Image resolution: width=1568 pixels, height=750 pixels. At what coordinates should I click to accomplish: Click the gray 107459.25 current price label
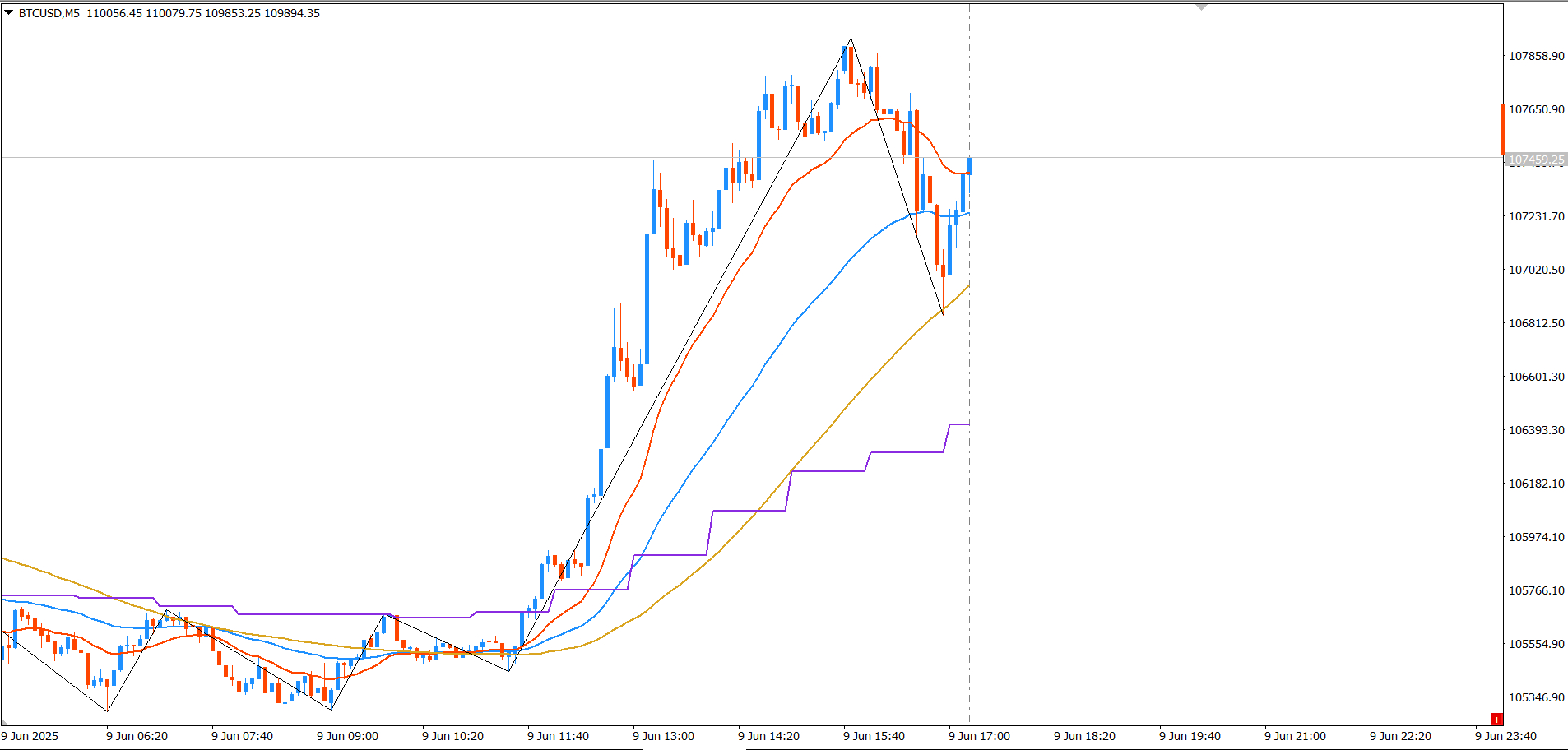[1536, 160]
